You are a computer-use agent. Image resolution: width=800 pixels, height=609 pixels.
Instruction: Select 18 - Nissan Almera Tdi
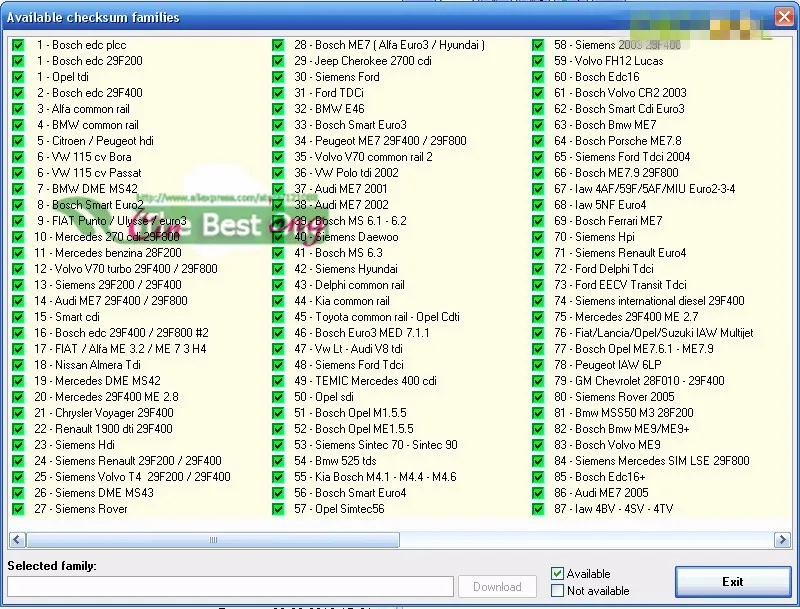click(x=87, y=365)
